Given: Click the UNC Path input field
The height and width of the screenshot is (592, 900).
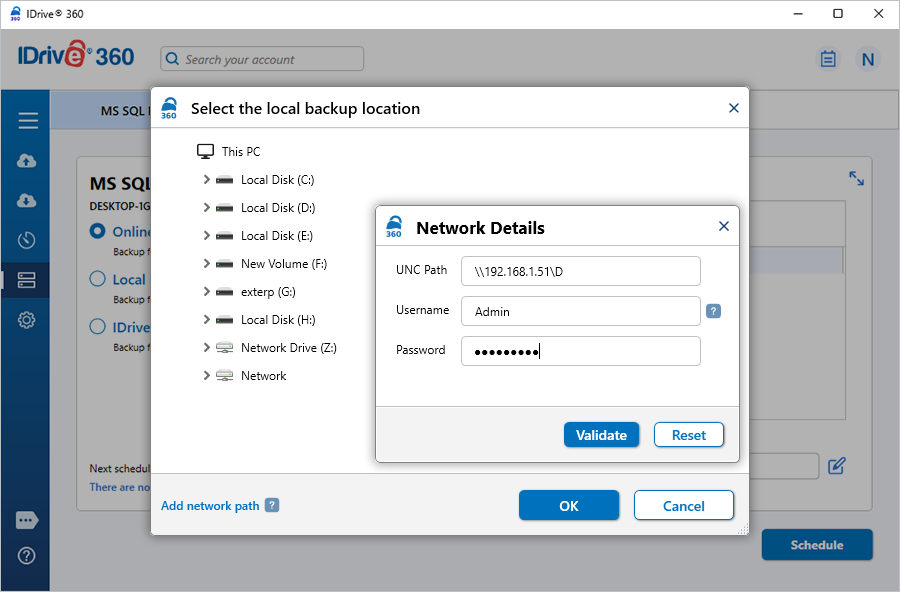Looking at the screenshot, I should pyautogui.click(x=580, y=271).
